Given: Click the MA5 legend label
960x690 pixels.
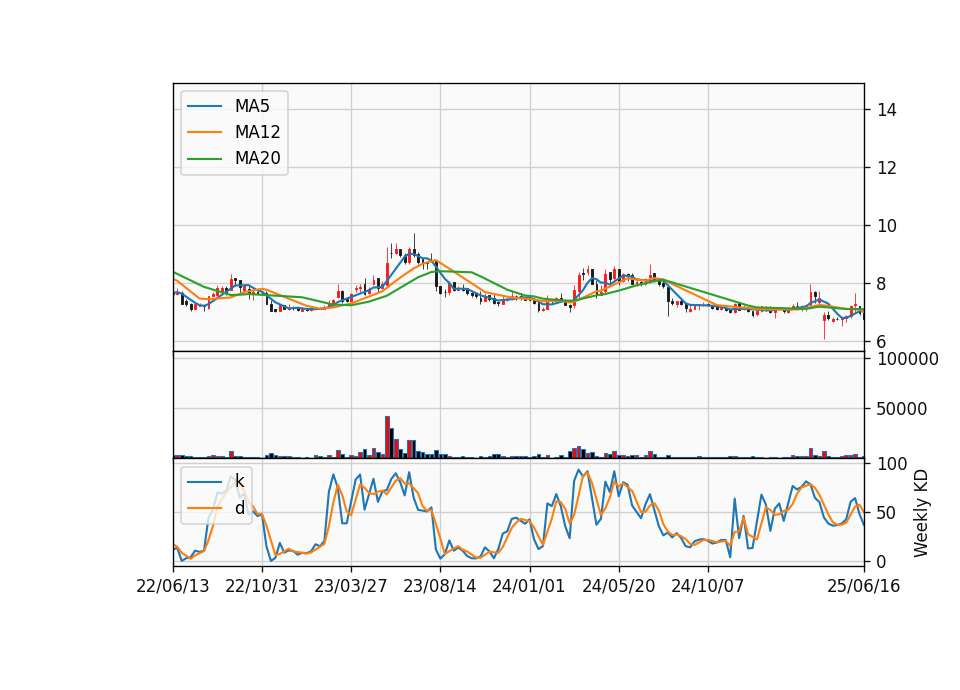Looking at the screenshot, I should (252, 106).
